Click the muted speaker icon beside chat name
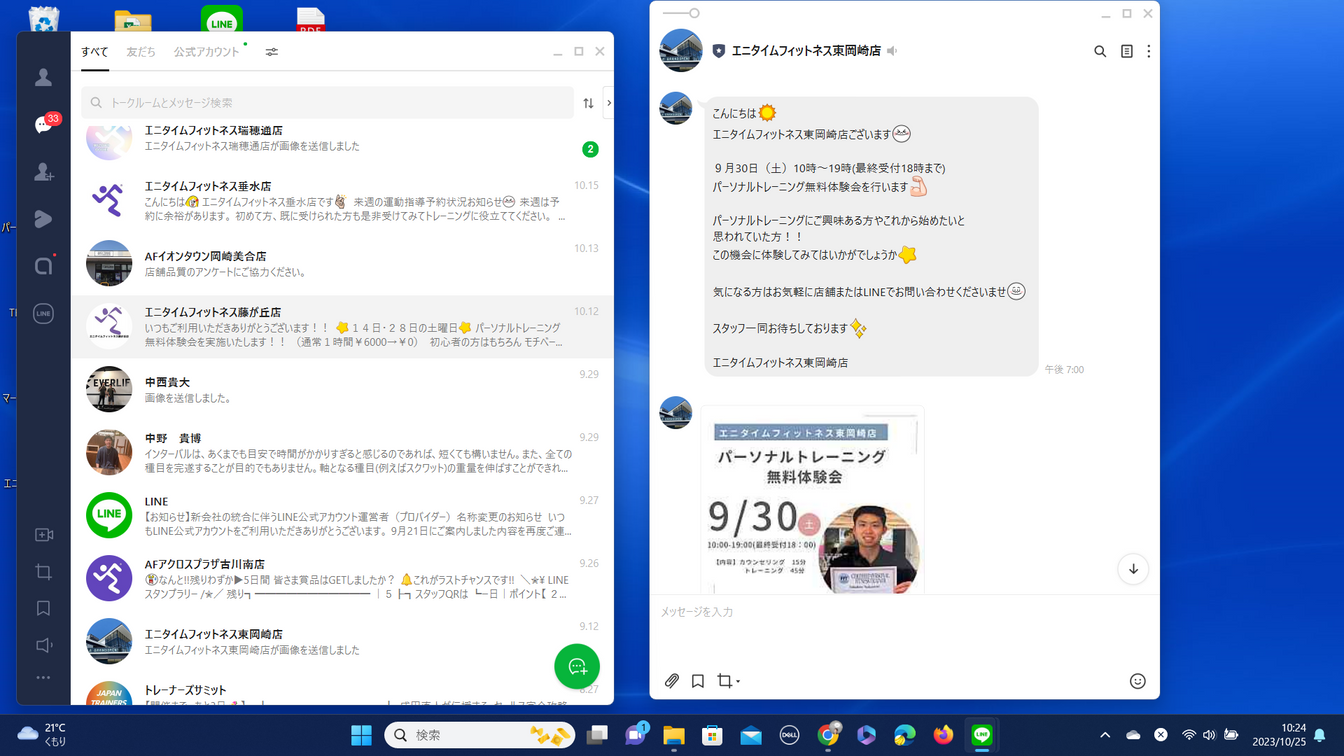This screenshot has width=1344, height=756. (892, 50)
